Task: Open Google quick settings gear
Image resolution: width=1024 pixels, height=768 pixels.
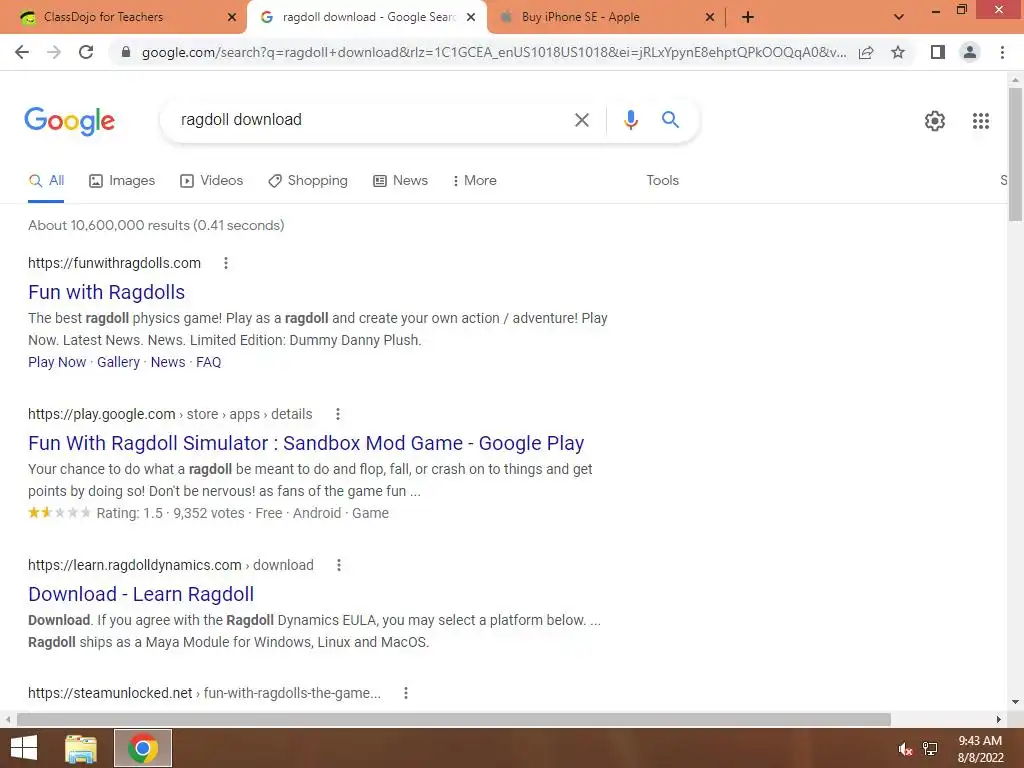Action: tap(935, 121)
